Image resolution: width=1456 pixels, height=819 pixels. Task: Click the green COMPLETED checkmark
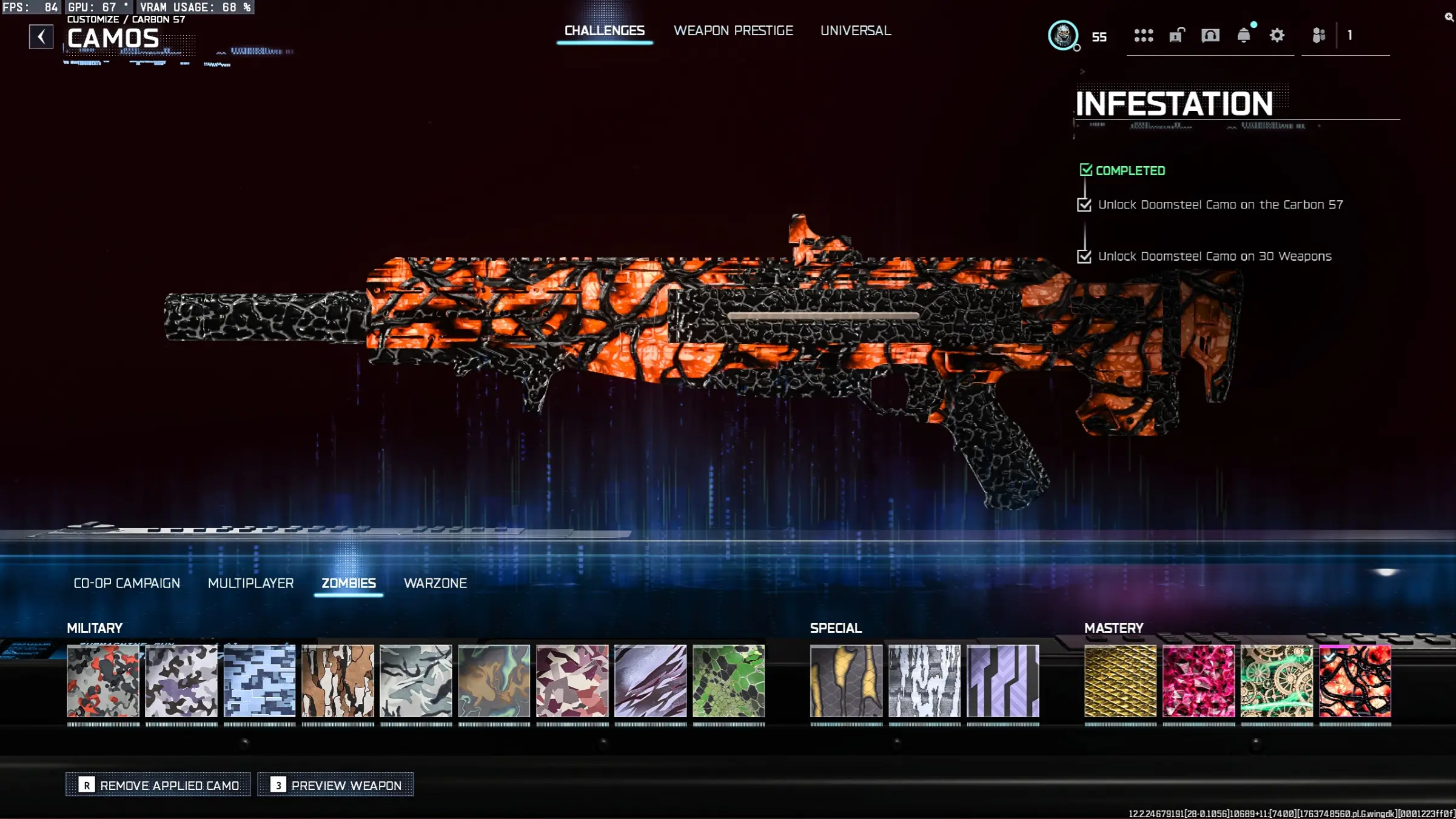click(1085, 170)
